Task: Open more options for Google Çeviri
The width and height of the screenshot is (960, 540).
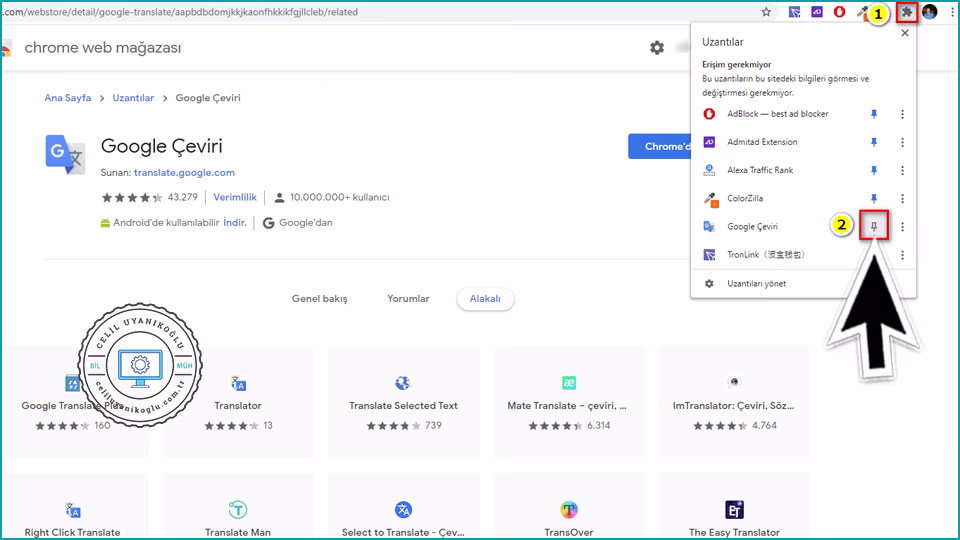Action: coord(902,227)
